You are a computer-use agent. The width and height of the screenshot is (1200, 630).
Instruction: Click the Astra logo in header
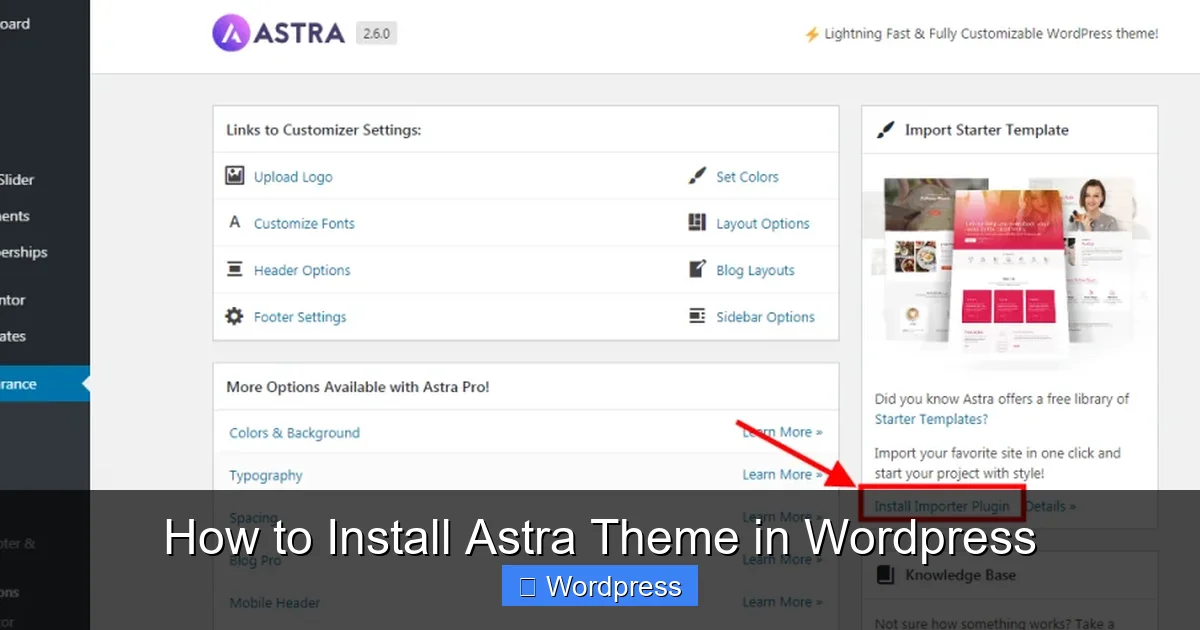279,32
